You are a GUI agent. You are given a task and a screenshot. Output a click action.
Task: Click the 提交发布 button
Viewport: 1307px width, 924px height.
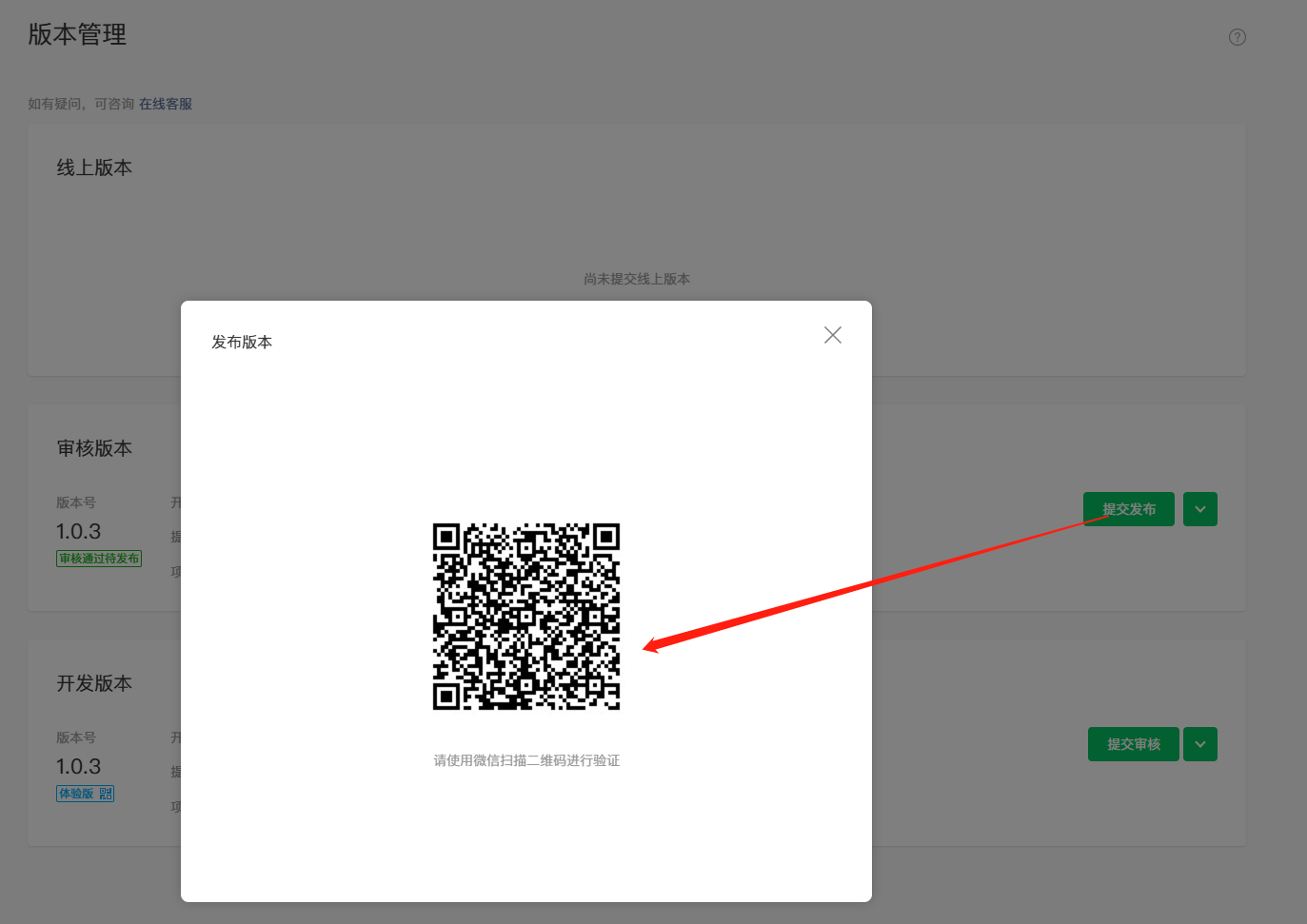click(x=1129, y=509)
